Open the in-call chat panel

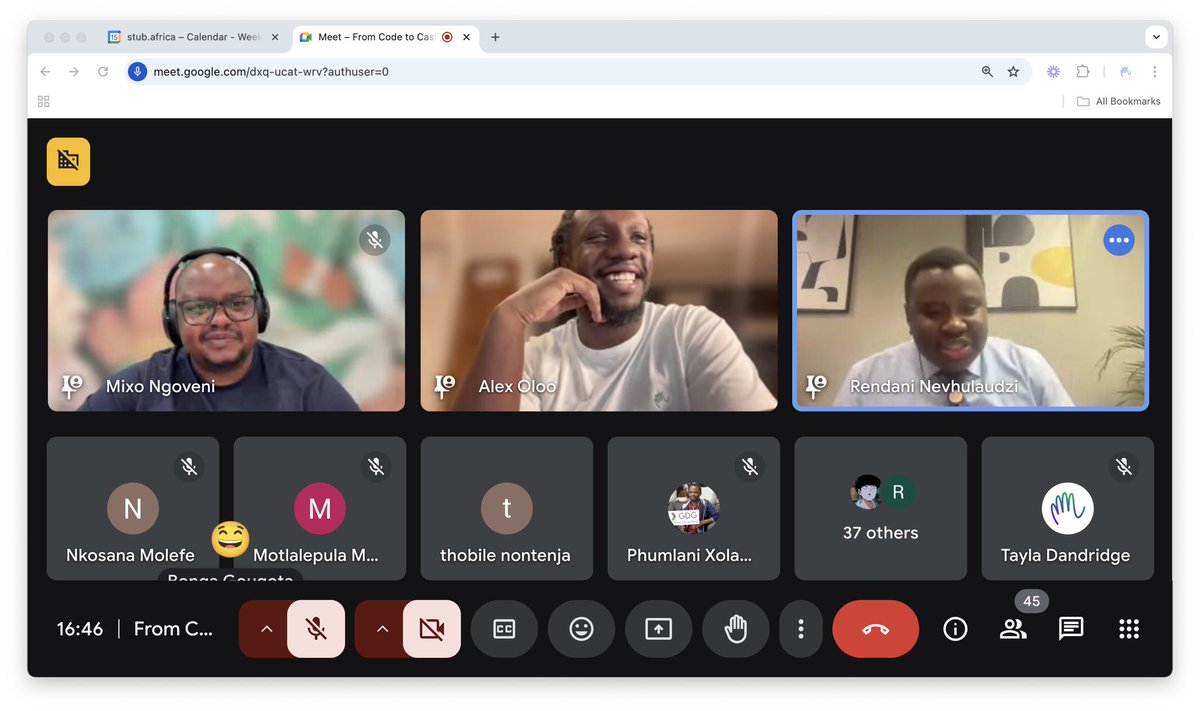click(1070, 628)
